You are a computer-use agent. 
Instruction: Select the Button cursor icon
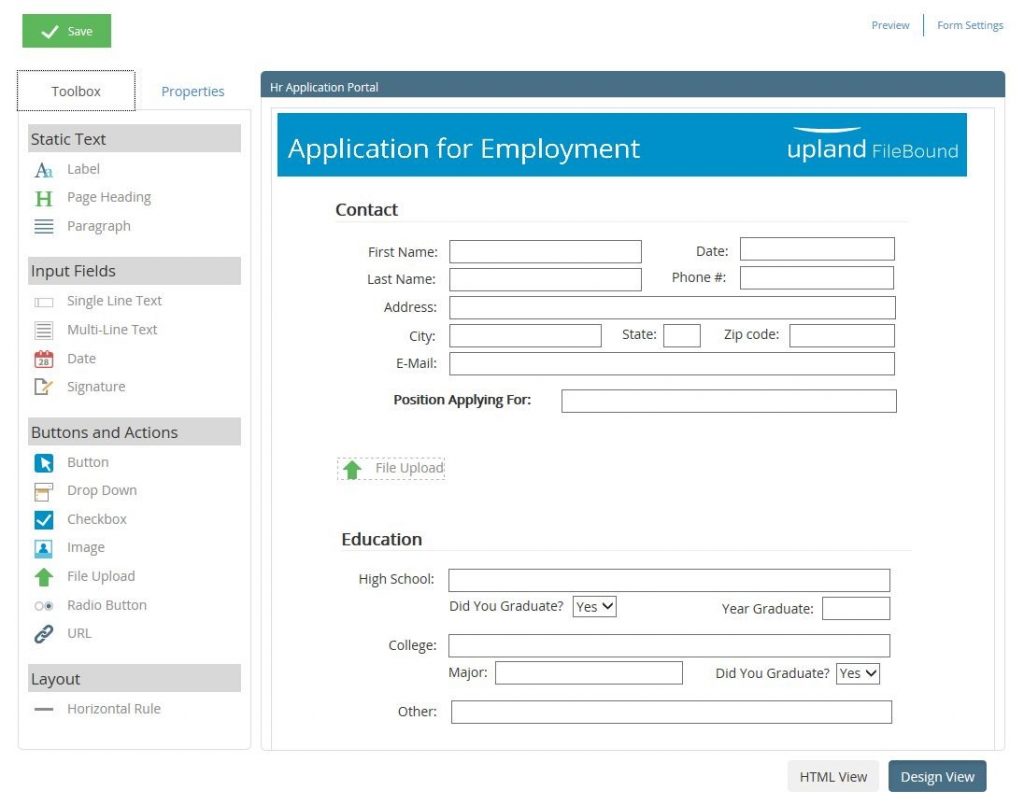tap(43, 463)
